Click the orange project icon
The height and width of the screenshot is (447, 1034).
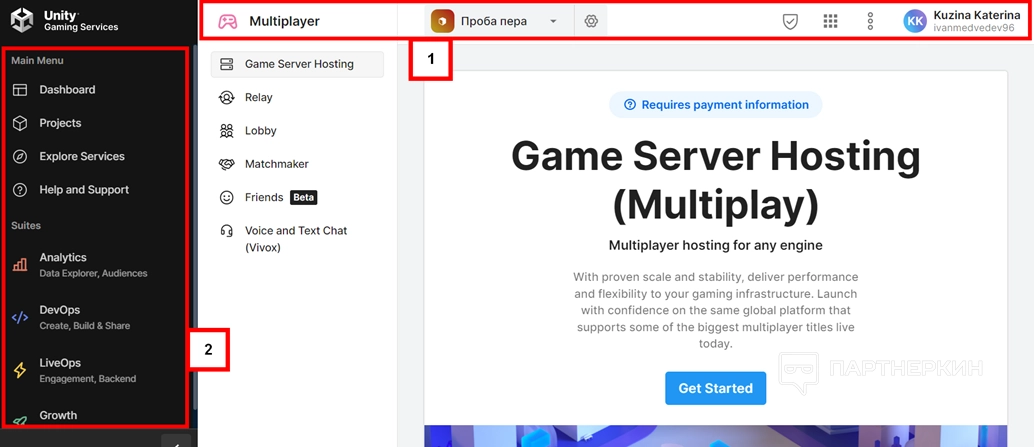click(x=443, y=21)
